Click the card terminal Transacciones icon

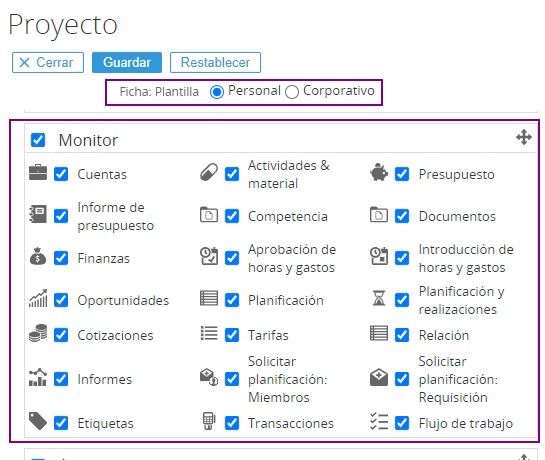click(x=209, y=421)
